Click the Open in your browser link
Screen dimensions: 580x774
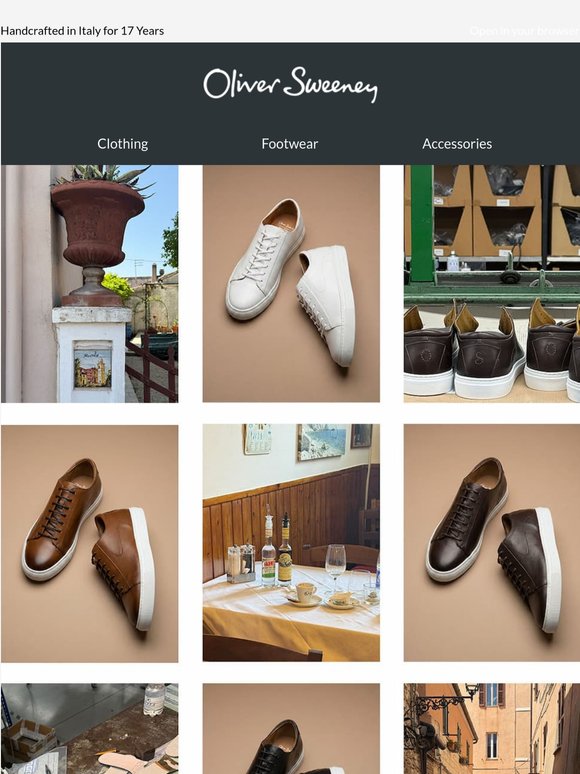coord(525,31)
